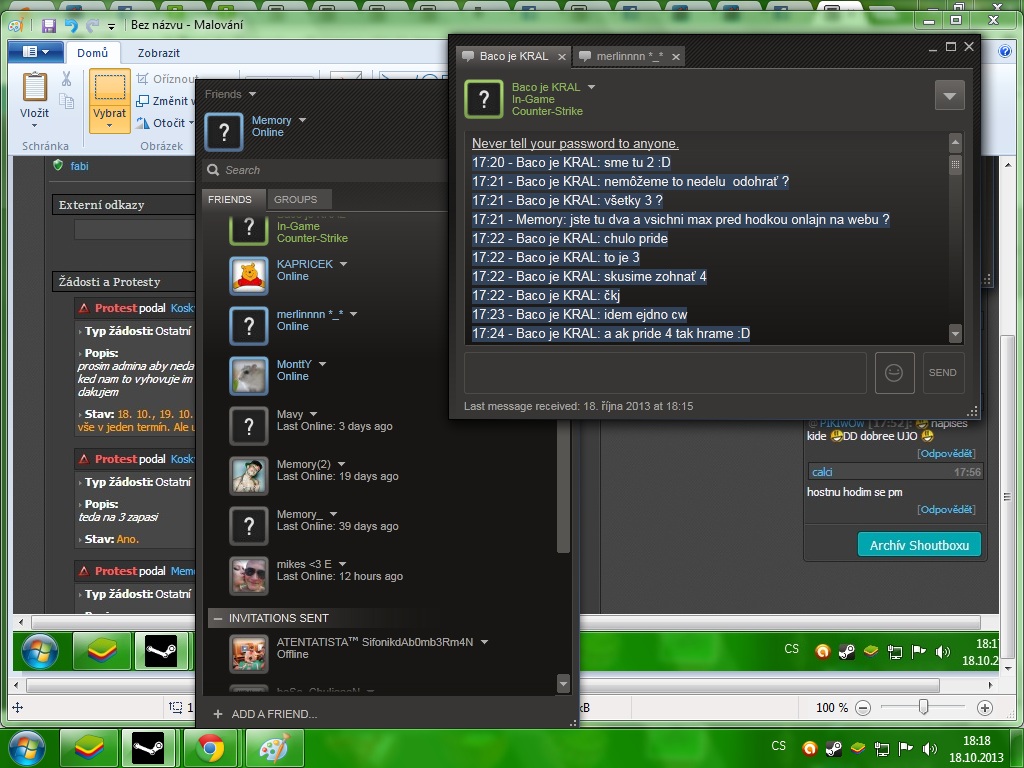Click the volume icon in system tray
Screen dimensions: 1024x768
pyautogui.click(x=930, y=749)
